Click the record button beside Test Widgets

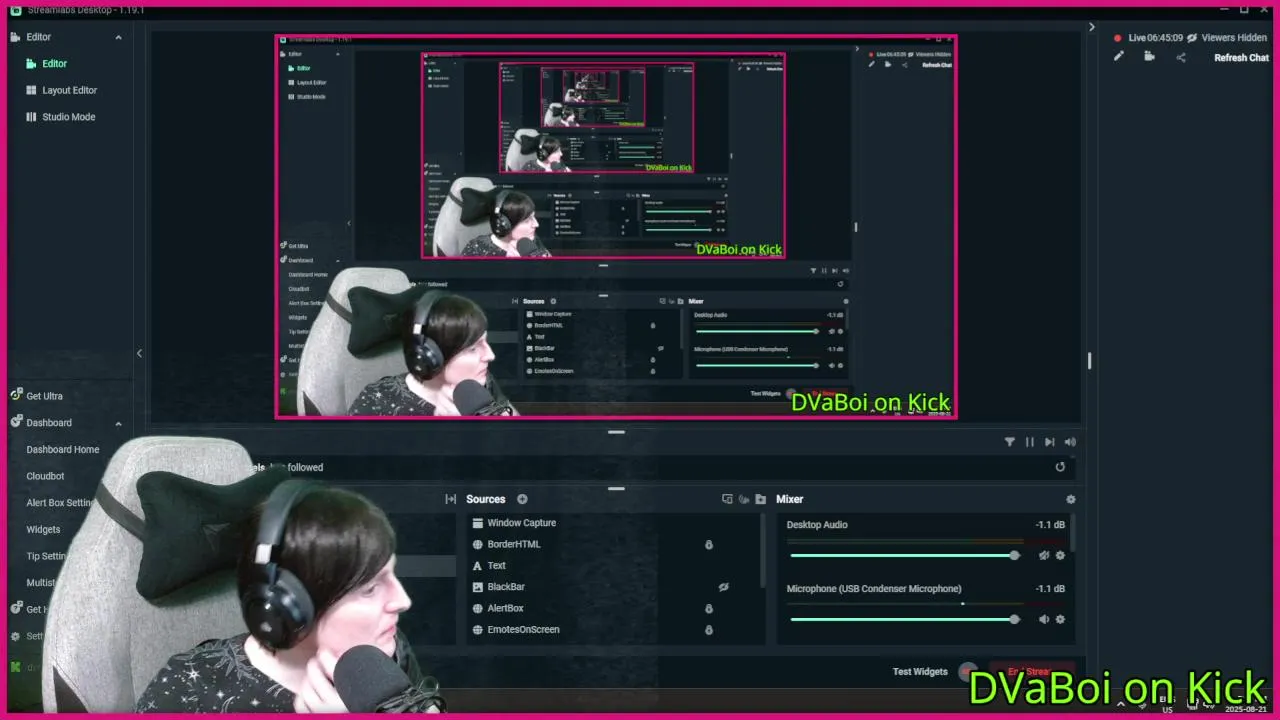[967, 672]
